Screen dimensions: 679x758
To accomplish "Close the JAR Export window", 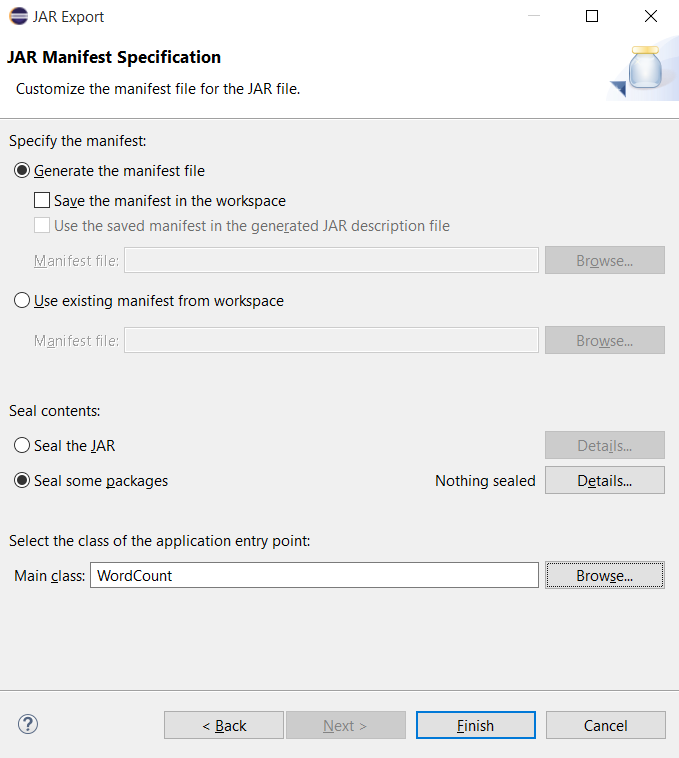I will coord(651,16).
